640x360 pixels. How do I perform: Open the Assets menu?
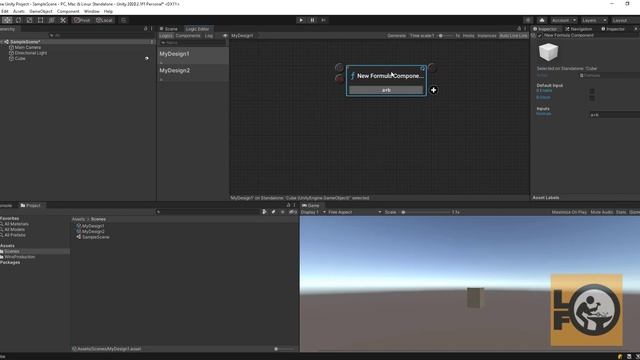pyautogui.click(x=19, y=11)
